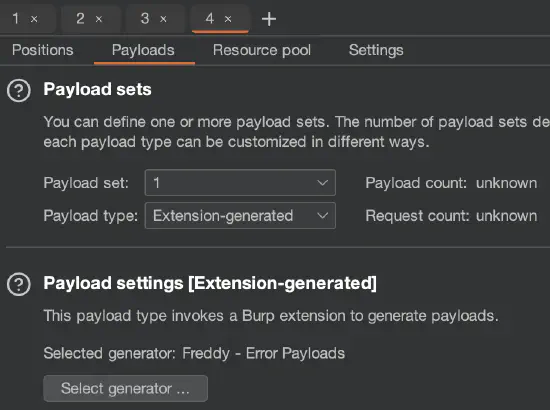
Task: Switch to Intruder tab 3
Action: click(x=145, y=19)
